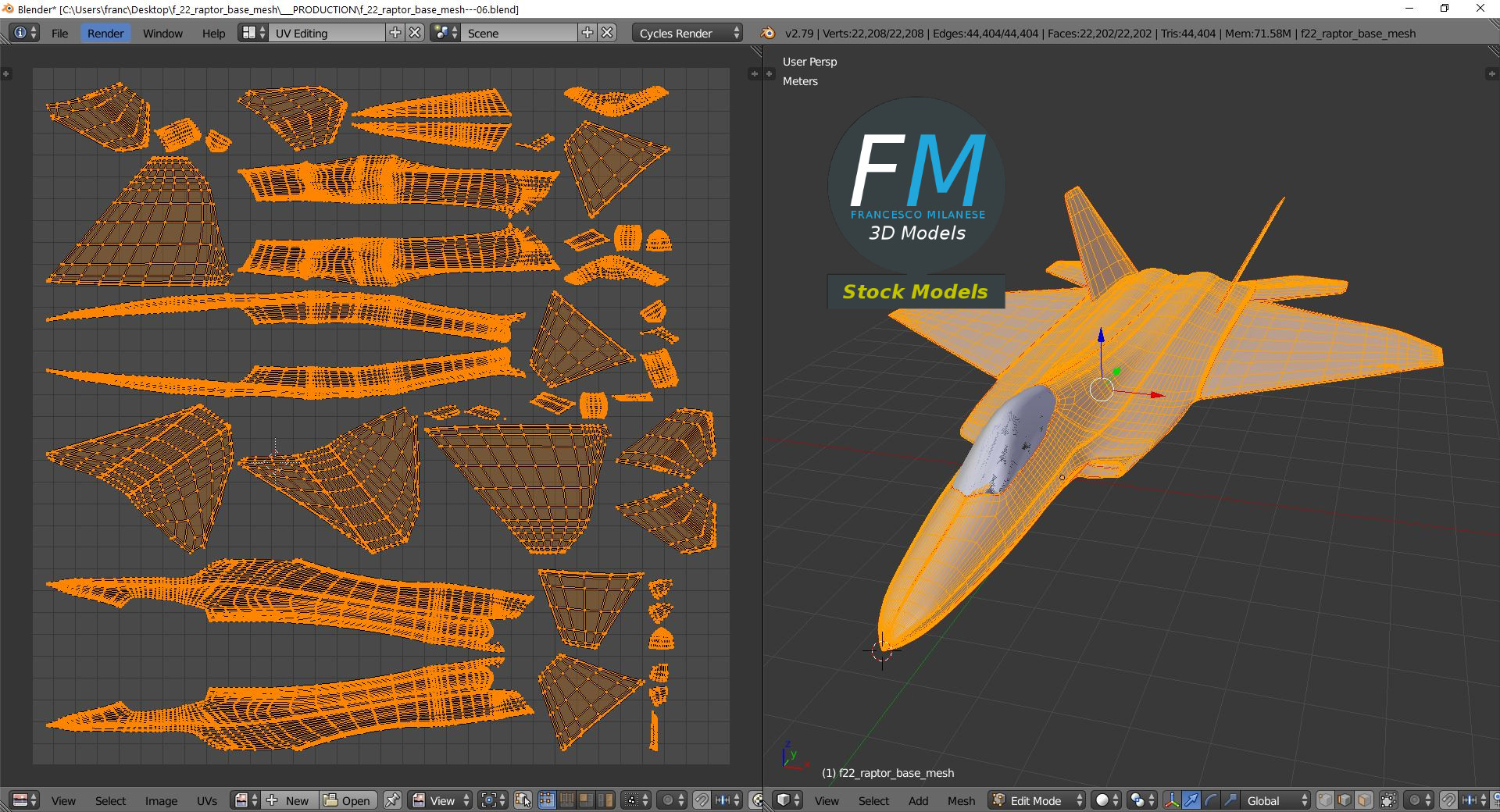Add a new scene
This screenshot has height=812, width=1500.
tap(587, 33)
